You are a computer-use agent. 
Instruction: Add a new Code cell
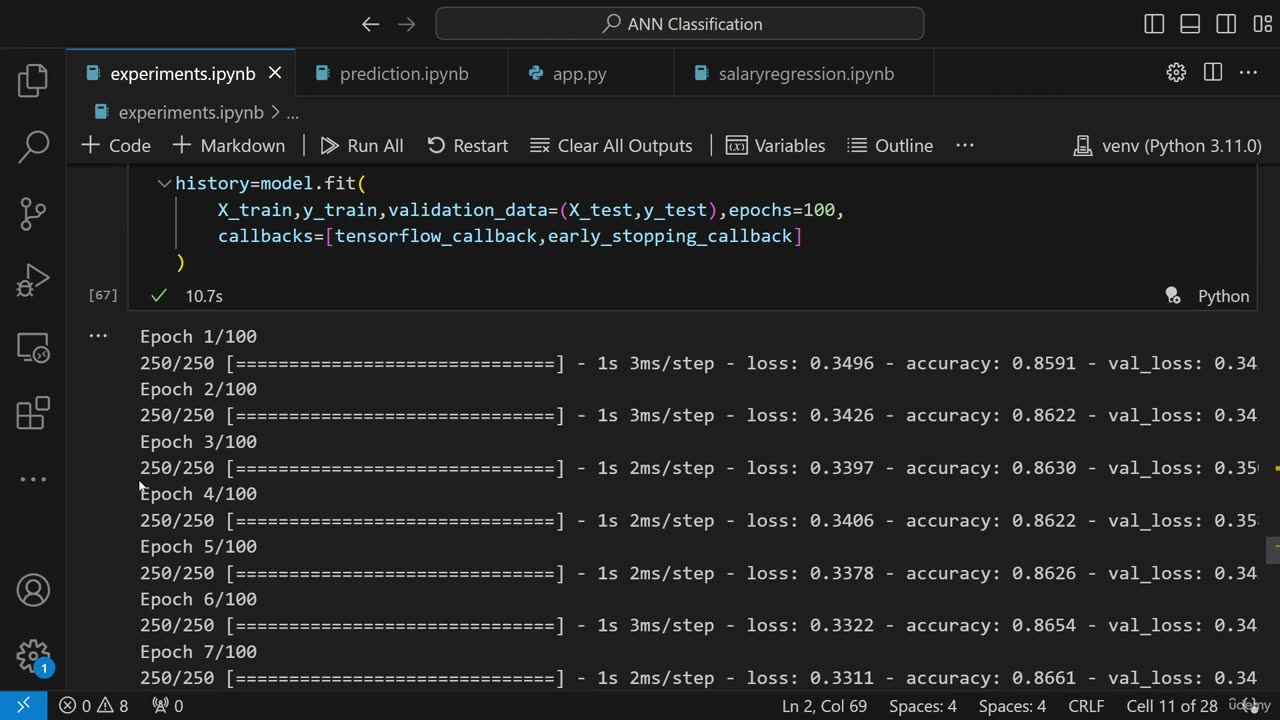click(116, 145)
